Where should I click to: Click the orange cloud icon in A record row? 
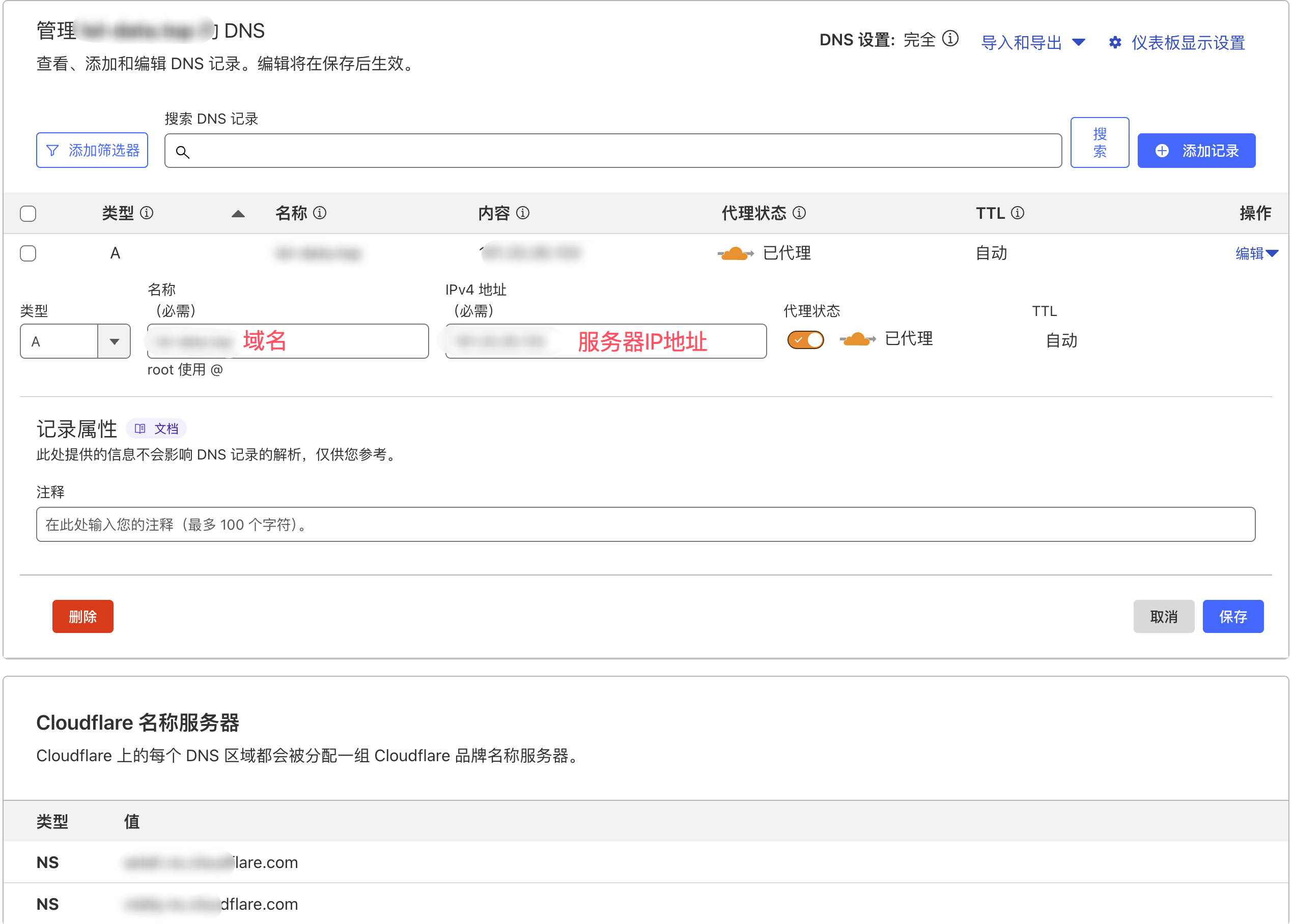(x=735, y=253)
